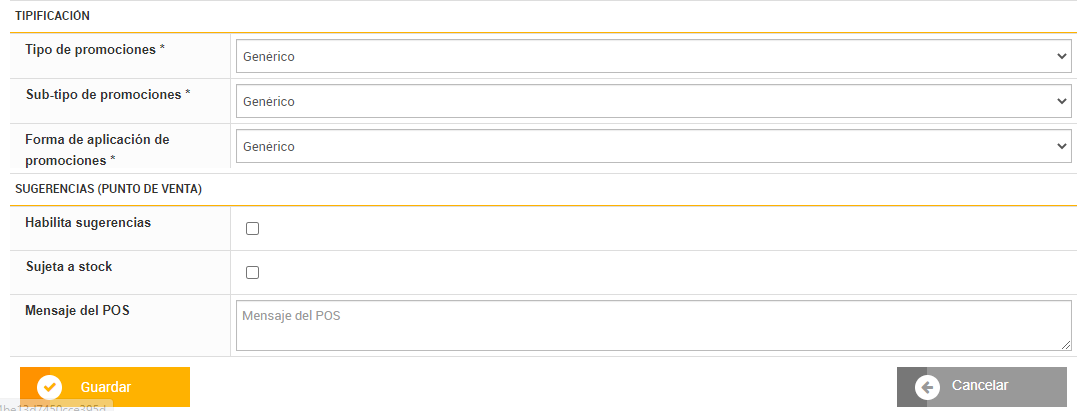
Task: Click the Sujeta a stock label
Action: 68,267
